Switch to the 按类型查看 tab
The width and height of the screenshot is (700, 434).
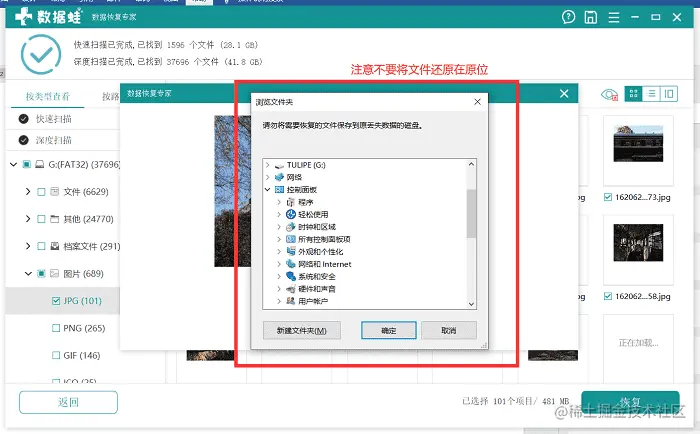47,96
